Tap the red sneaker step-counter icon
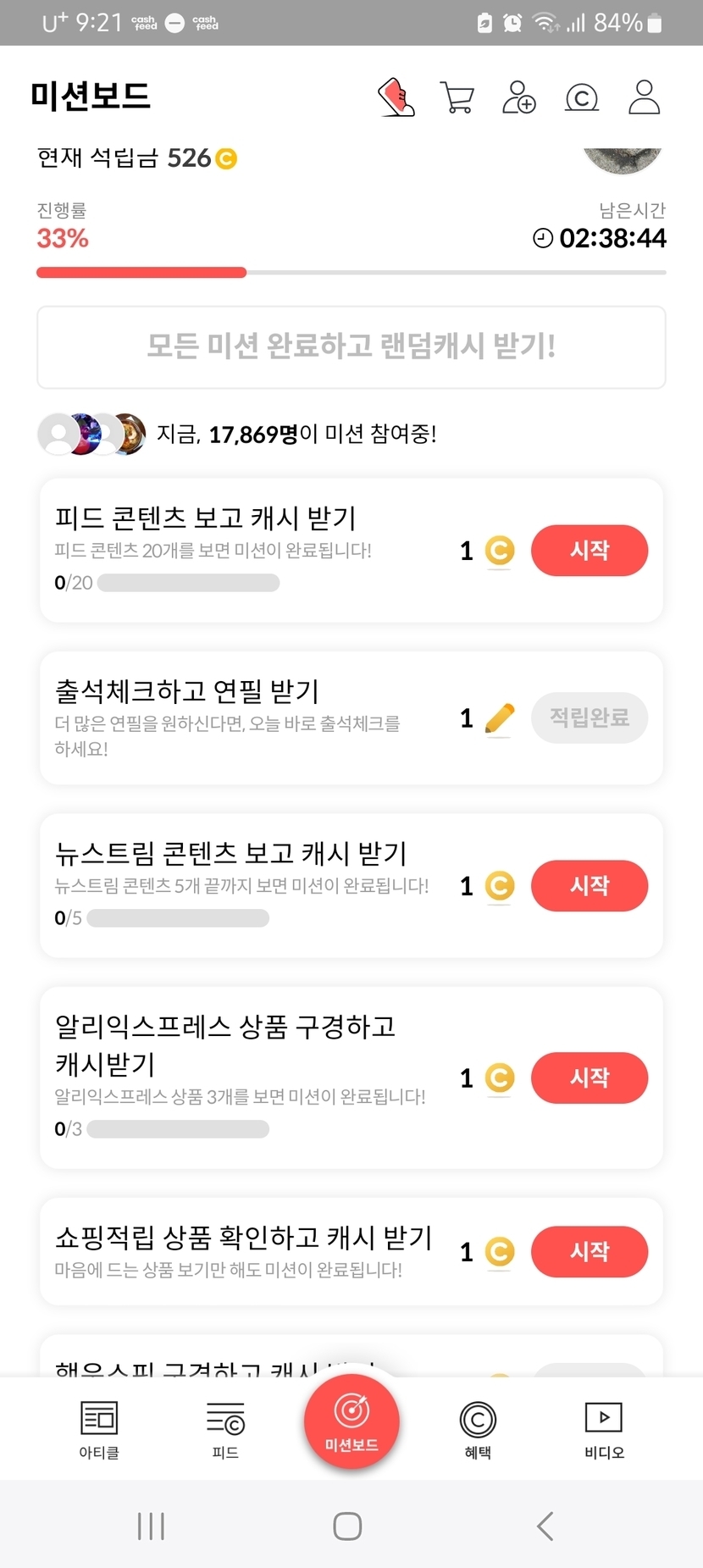Image resolution: width=703 pixels, height=1568 pixels. click(x=396, y=97)
